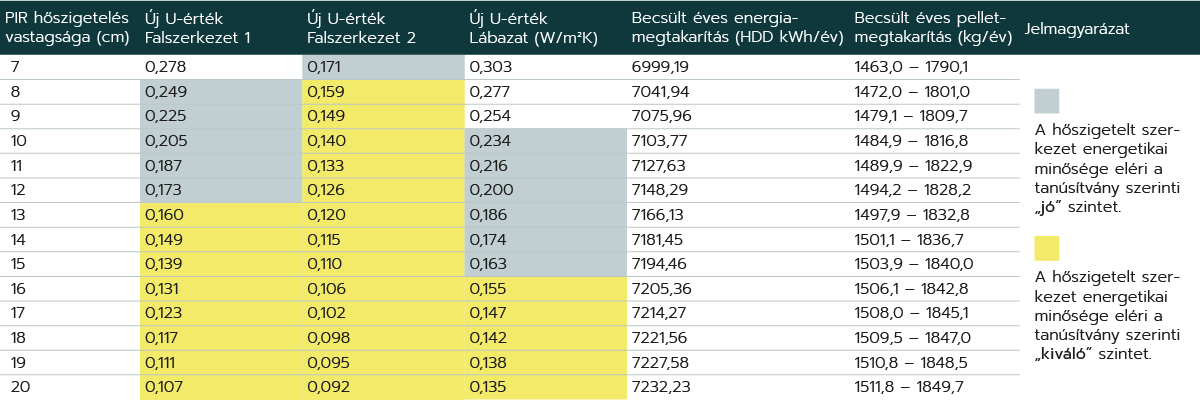Click thickness value 20 in the first column
This screenshot has width=1200, height=400.
pos(19,385)
